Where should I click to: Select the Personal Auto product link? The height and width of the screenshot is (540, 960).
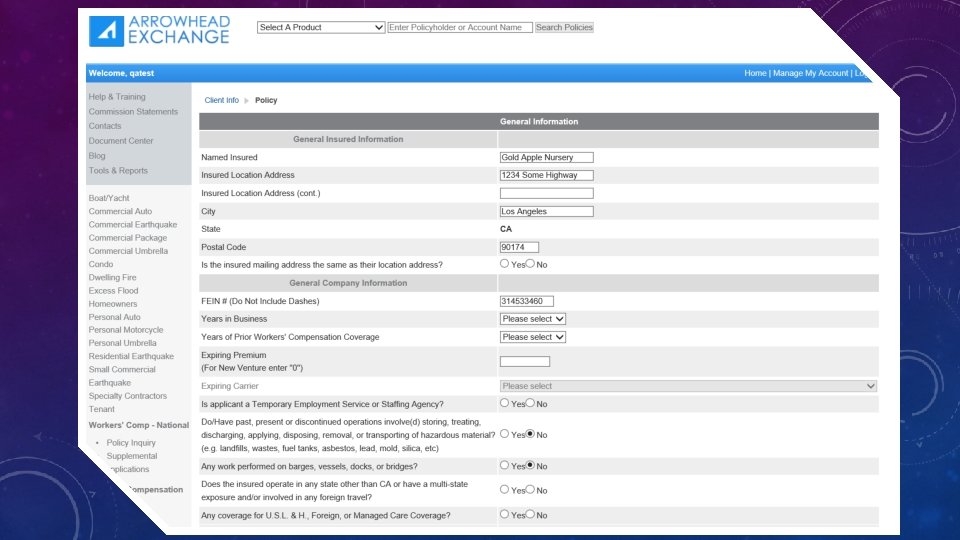[x=114, y=317]
